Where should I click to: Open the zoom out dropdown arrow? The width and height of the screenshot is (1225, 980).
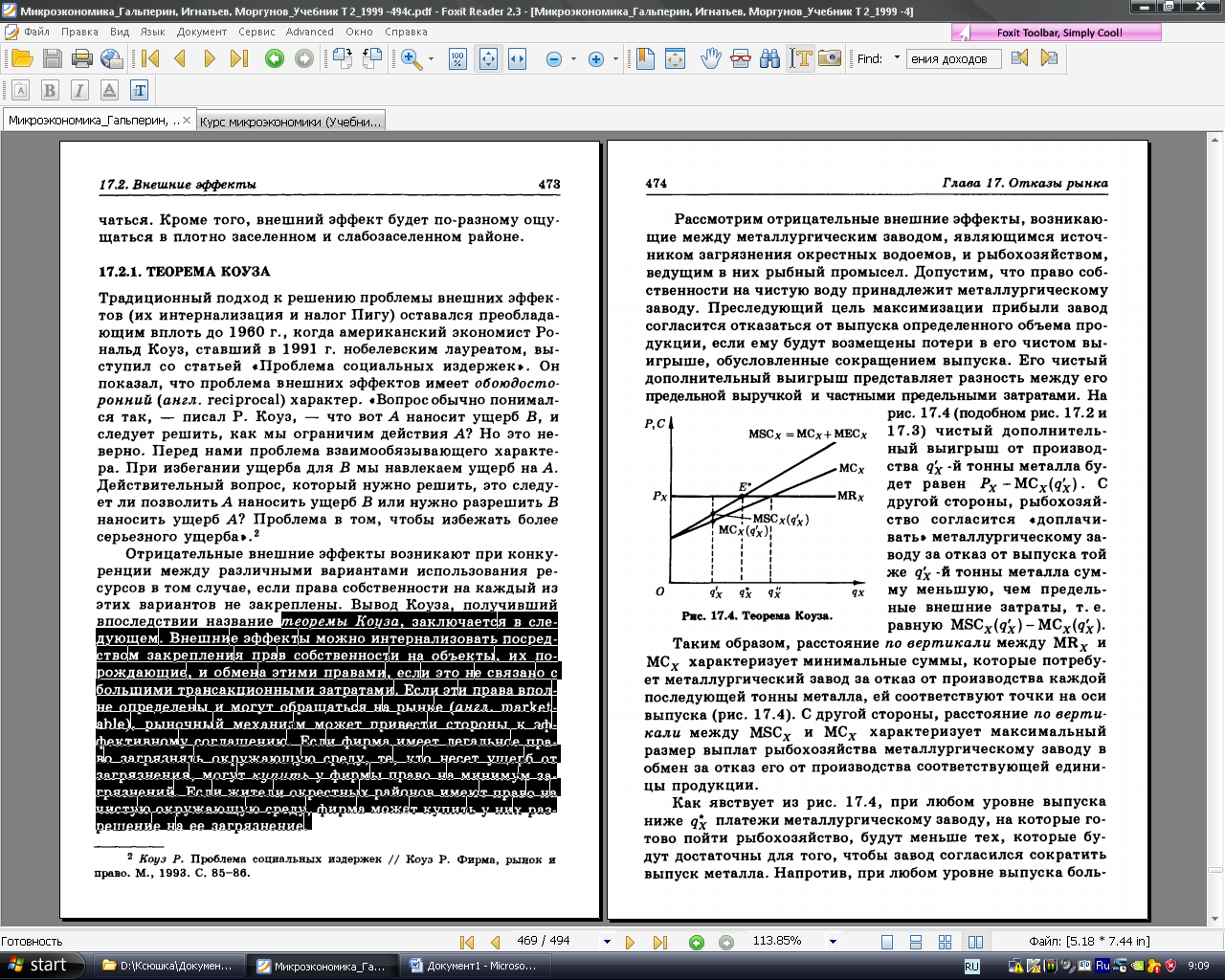coord(573,59)
